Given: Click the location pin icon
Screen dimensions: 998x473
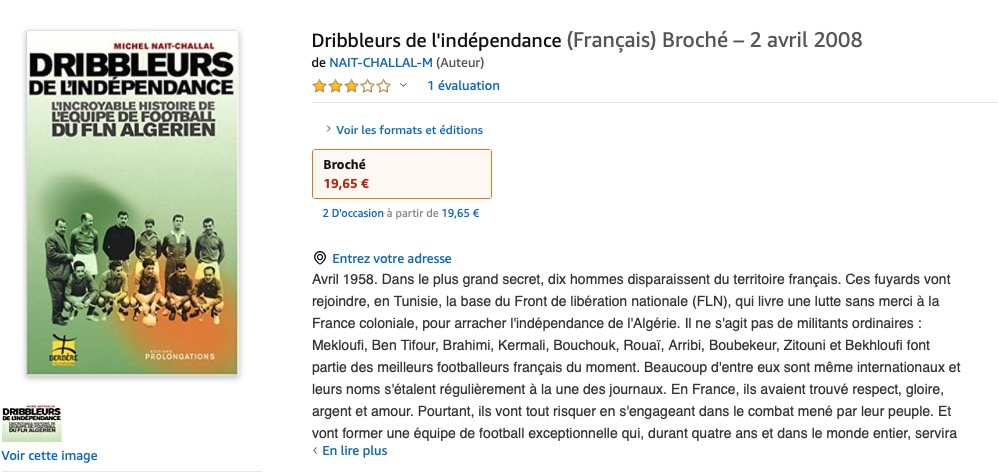Looking at the screenshot, I should coord(320,258).
